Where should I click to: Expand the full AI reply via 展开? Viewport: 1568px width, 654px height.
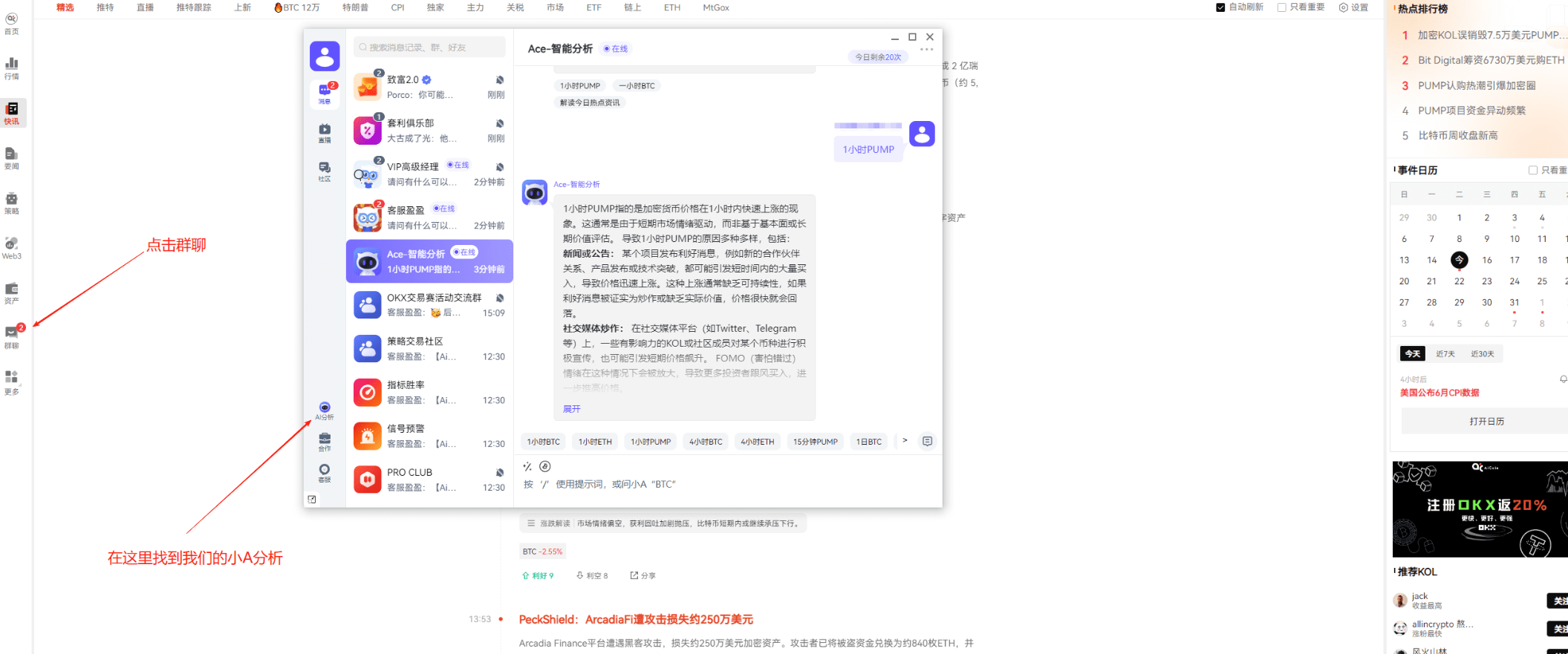571,409
